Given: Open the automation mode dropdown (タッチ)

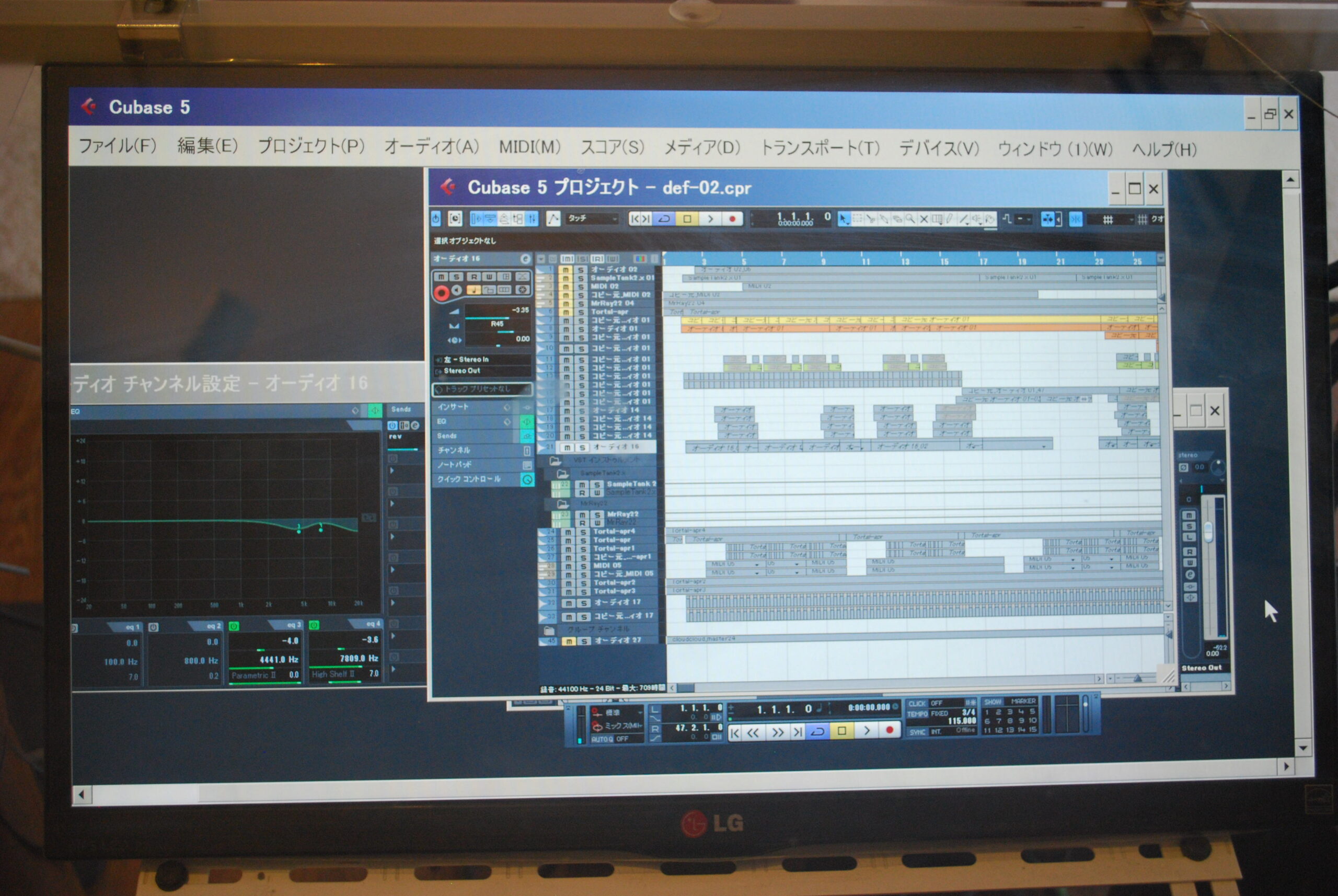Looking at the screenshot, I should (593, 219).
